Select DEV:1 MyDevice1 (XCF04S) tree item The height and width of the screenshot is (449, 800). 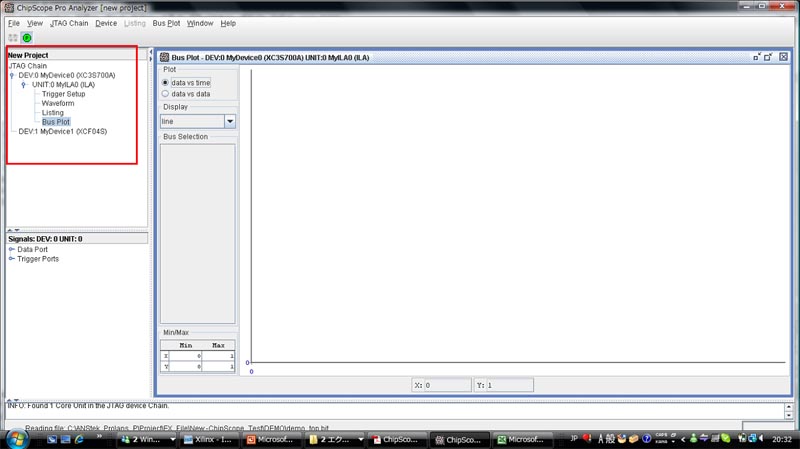(63, 132)
